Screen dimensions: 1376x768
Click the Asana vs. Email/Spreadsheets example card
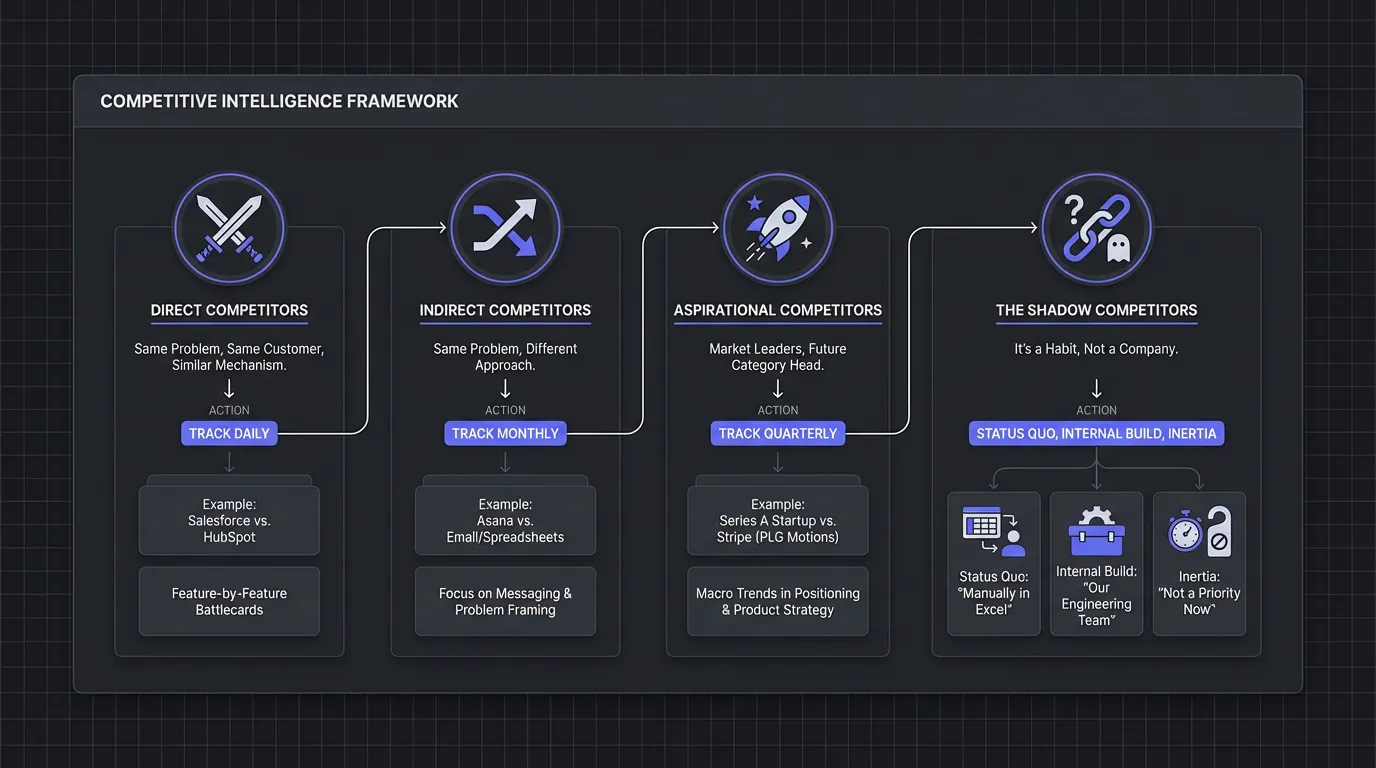coord(505,521)
